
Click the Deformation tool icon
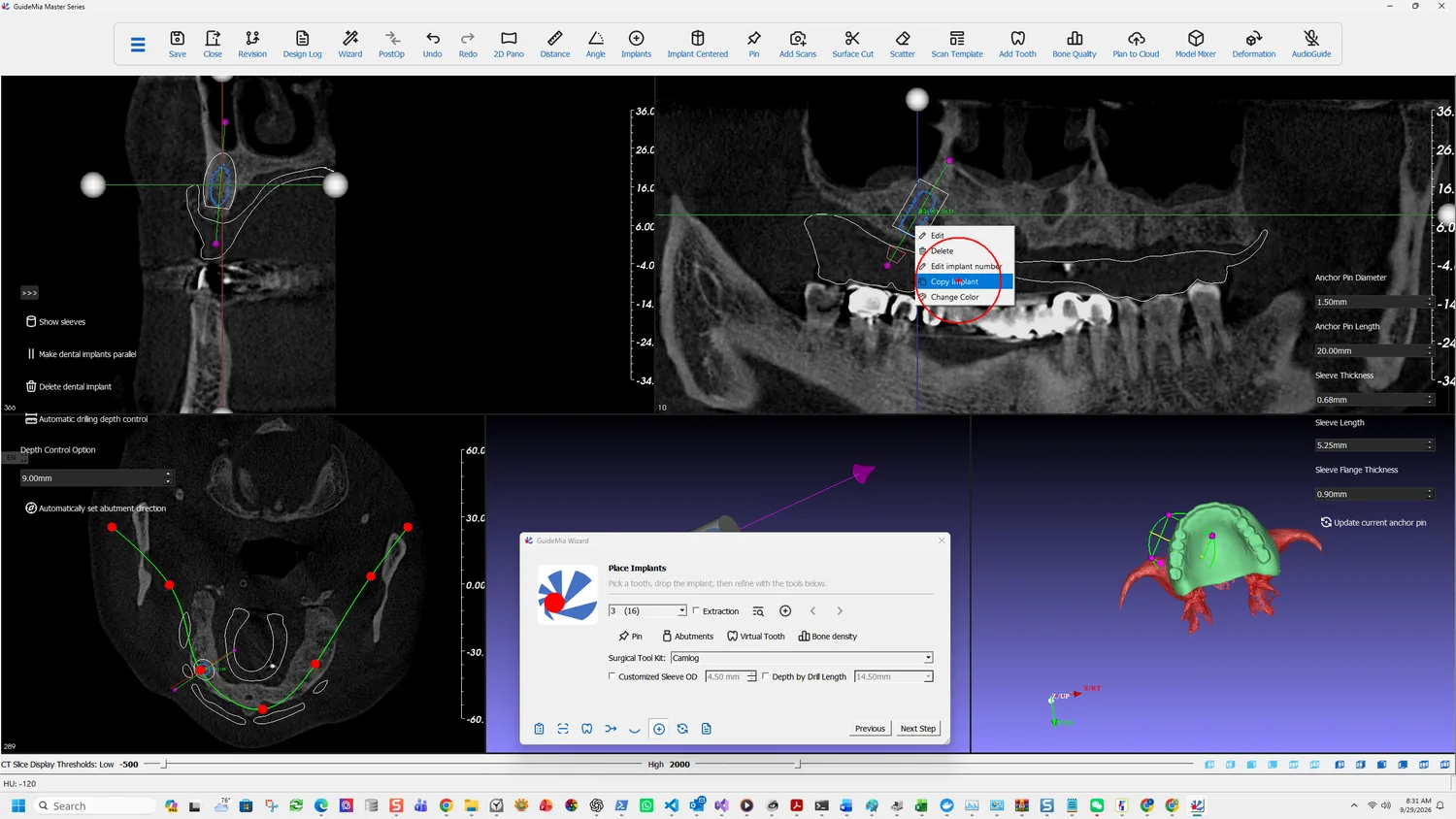(1254, 44)
